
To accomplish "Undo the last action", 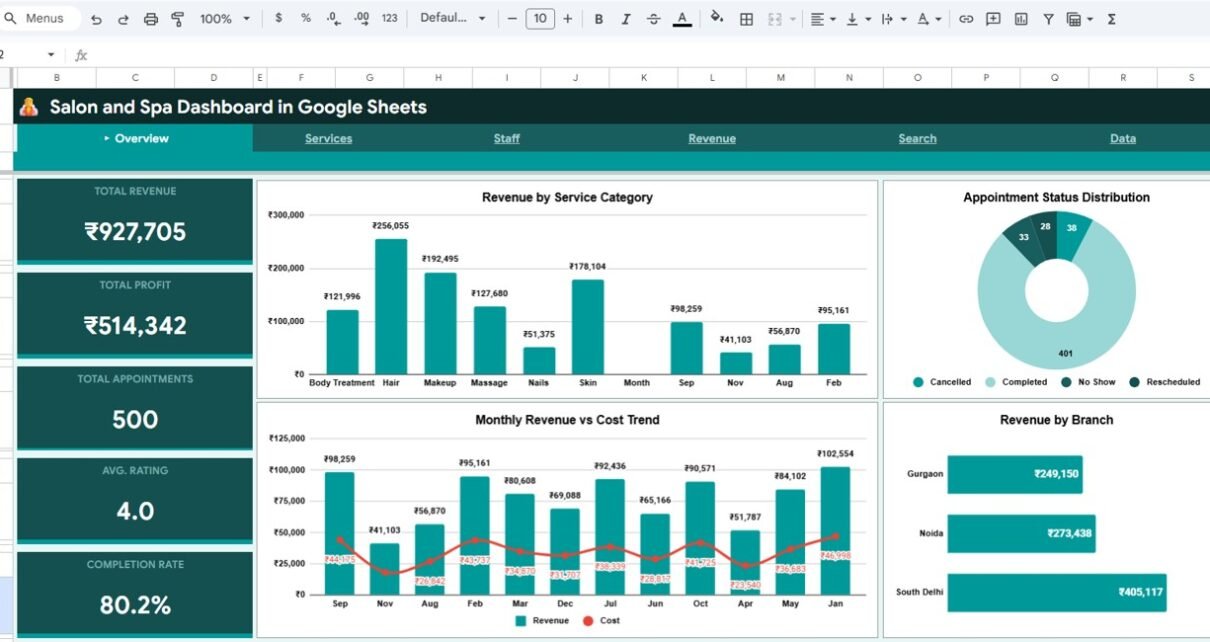I will tap(96, 19).
